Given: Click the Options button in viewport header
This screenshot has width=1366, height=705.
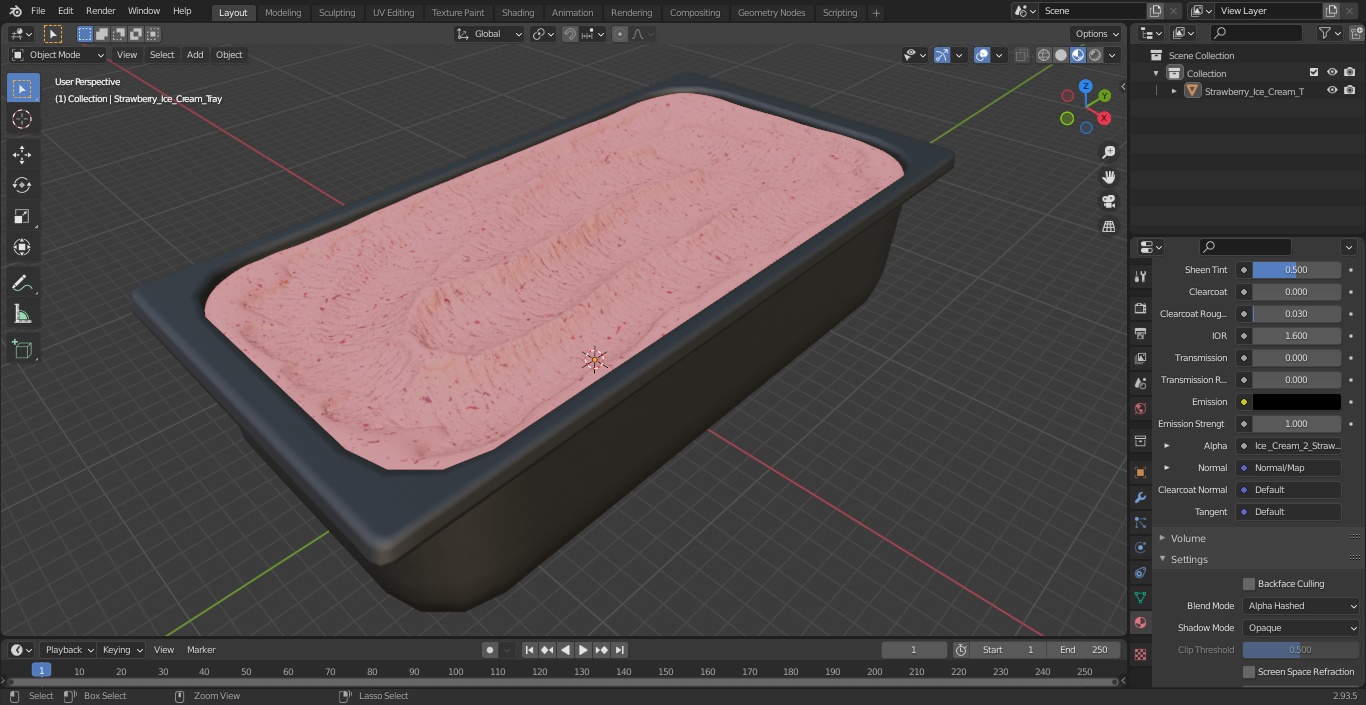Looking at the screenshot, I should [1097, 34].
